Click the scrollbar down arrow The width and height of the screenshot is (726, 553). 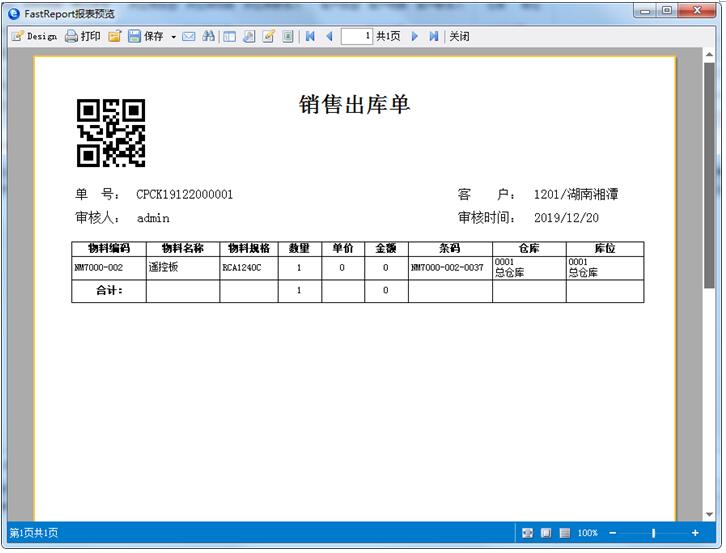(709, 514)
